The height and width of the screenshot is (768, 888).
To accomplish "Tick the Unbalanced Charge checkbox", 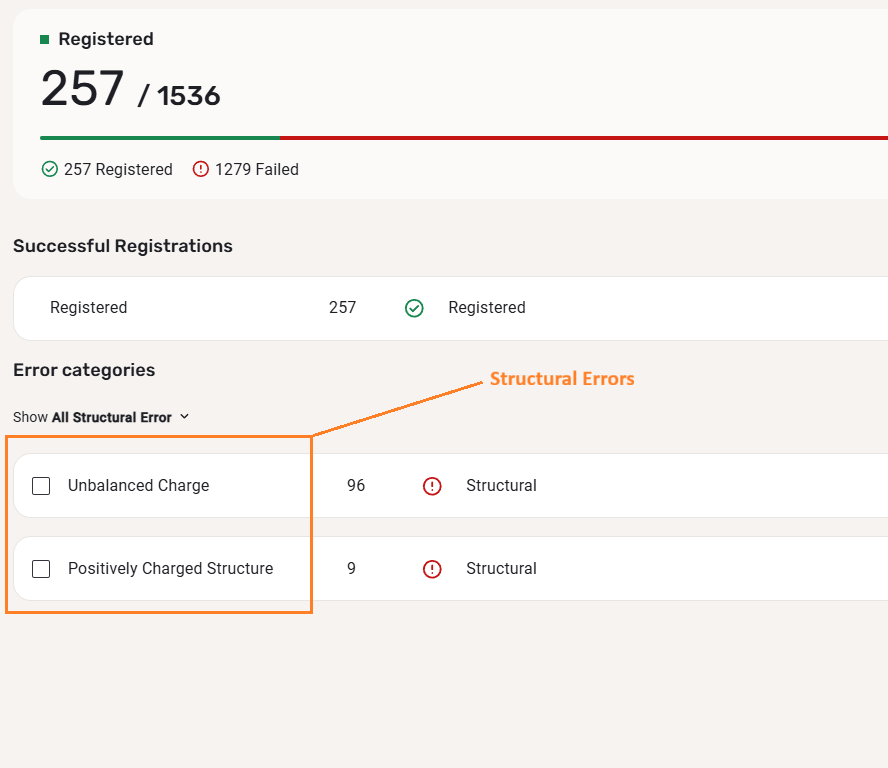I will [x=41, y=486].
